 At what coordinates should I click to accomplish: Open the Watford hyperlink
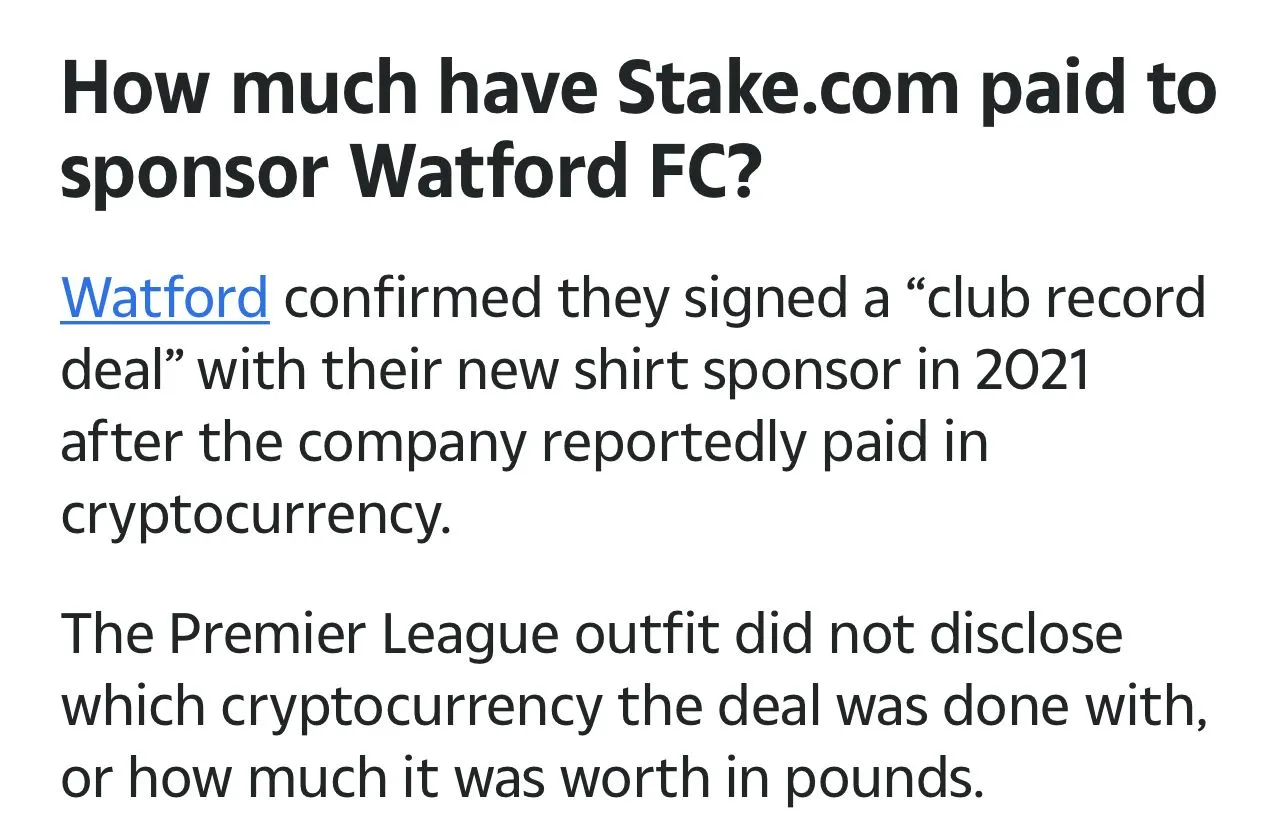[164, 297]
